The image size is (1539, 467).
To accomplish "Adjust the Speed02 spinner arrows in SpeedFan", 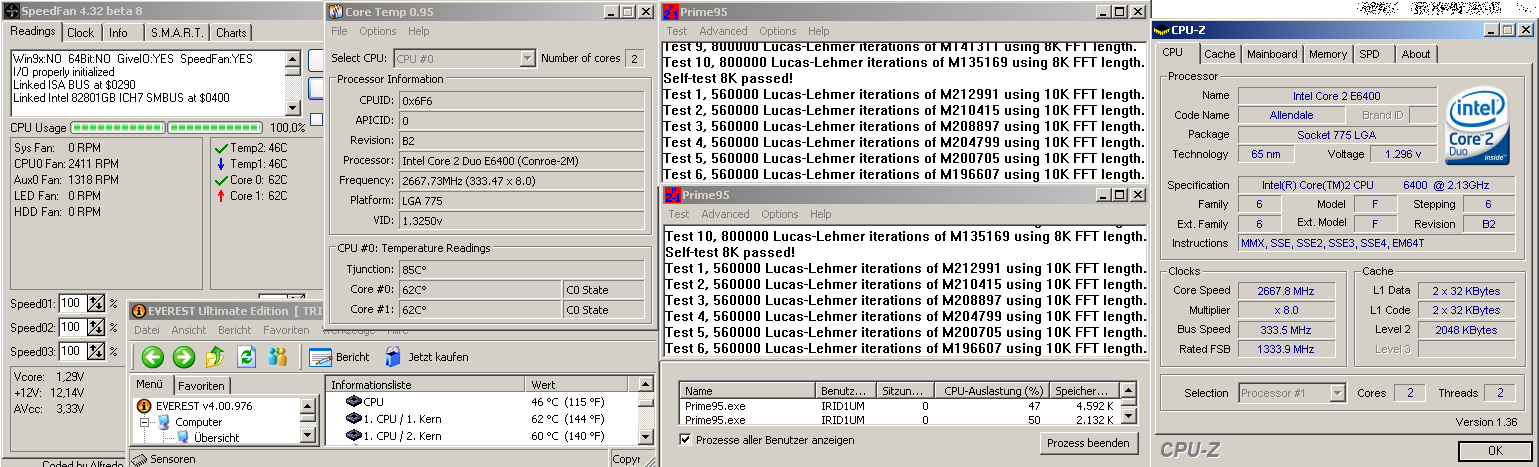I will coord(96,327).
